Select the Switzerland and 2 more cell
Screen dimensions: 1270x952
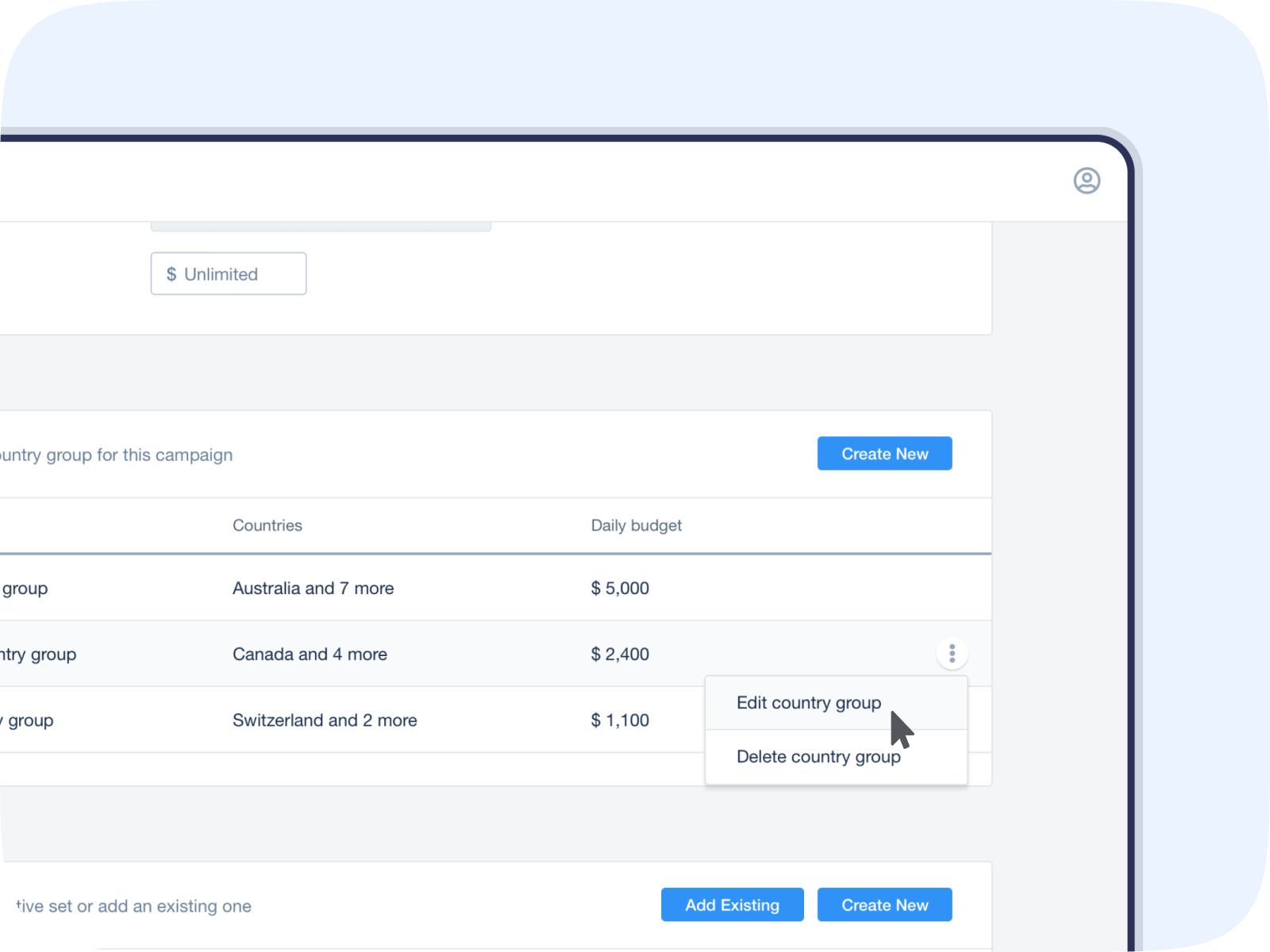pos(325,720)
